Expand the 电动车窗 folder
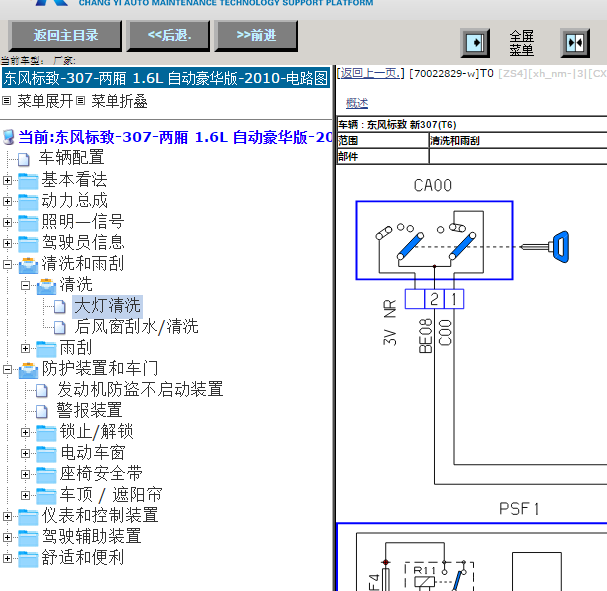The image size is (607, 591). pos(25,453)
